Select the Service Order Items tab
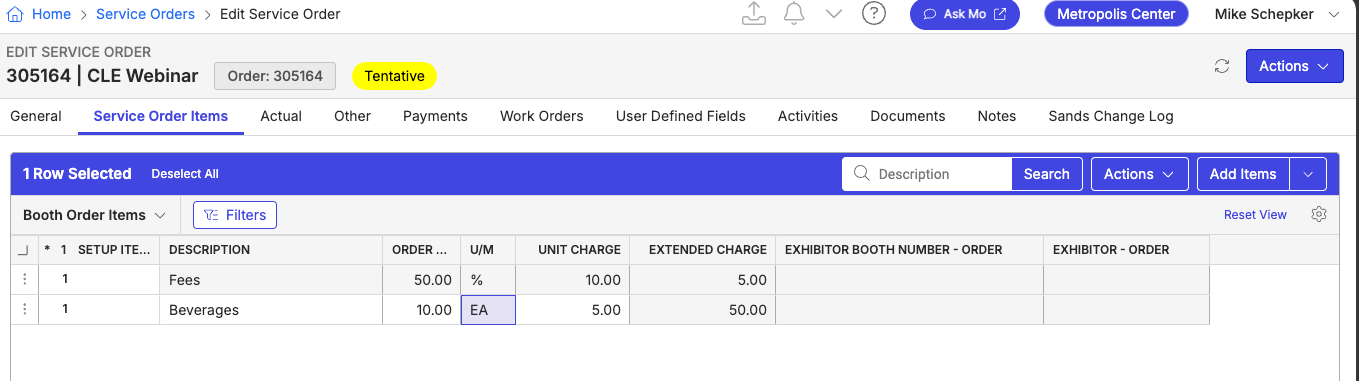 tap(161, 116)
